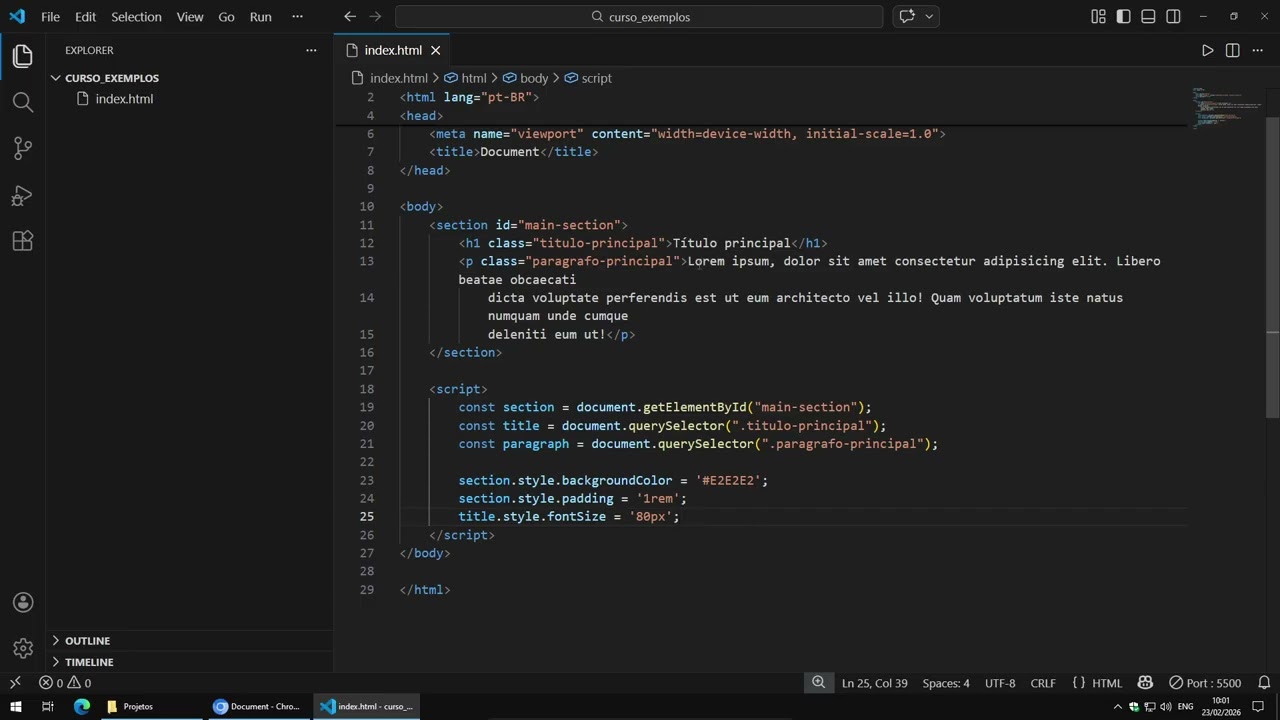1280x720 pixels.
Task: Open the Accounts menu icon
Action: (x=22, y=603)
